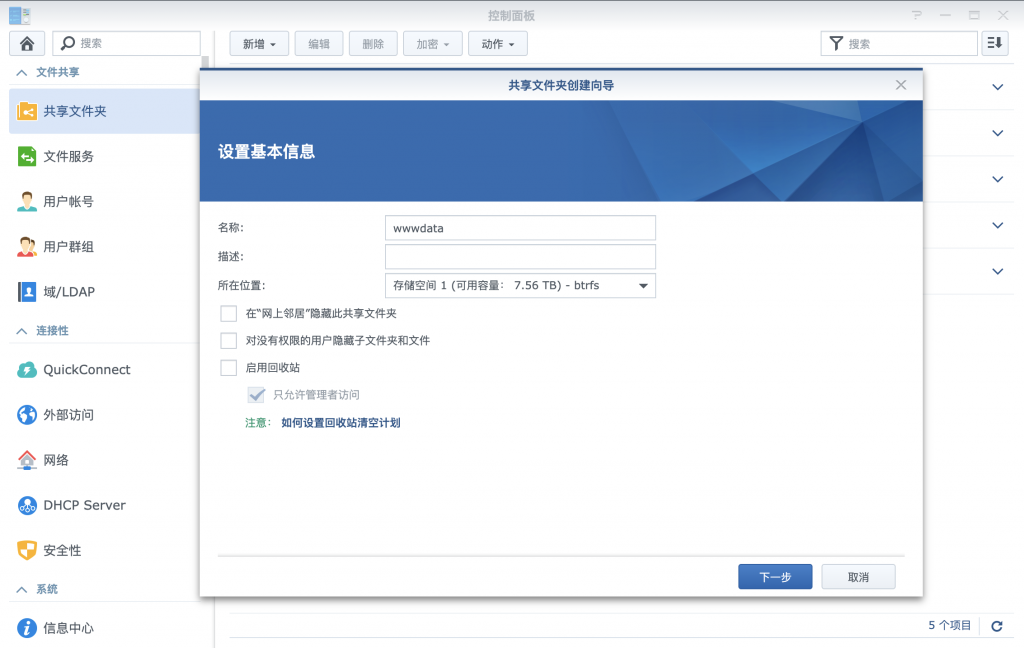
Task: Click the 描述 description input field
Action: click(x=520, y=257)
